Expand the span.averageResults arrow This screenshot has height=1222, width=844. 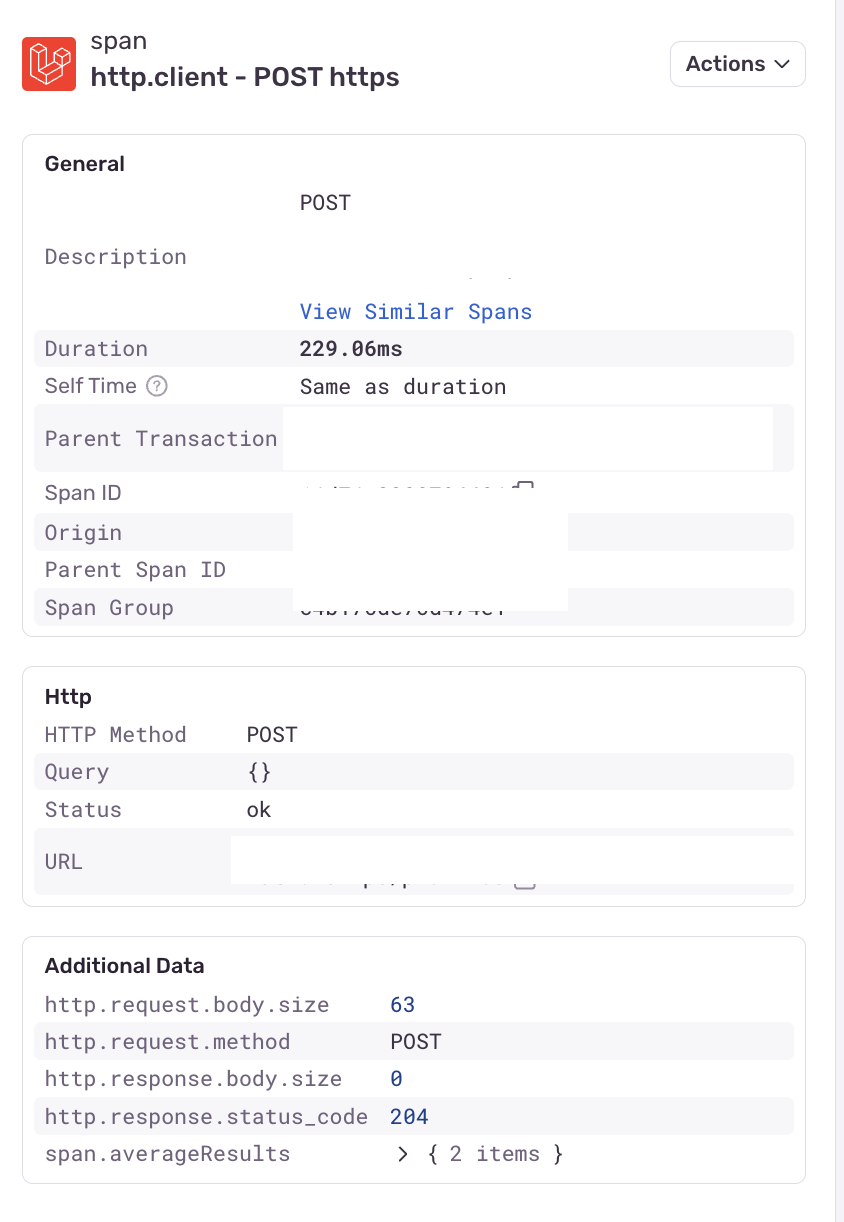(403, 1154)
